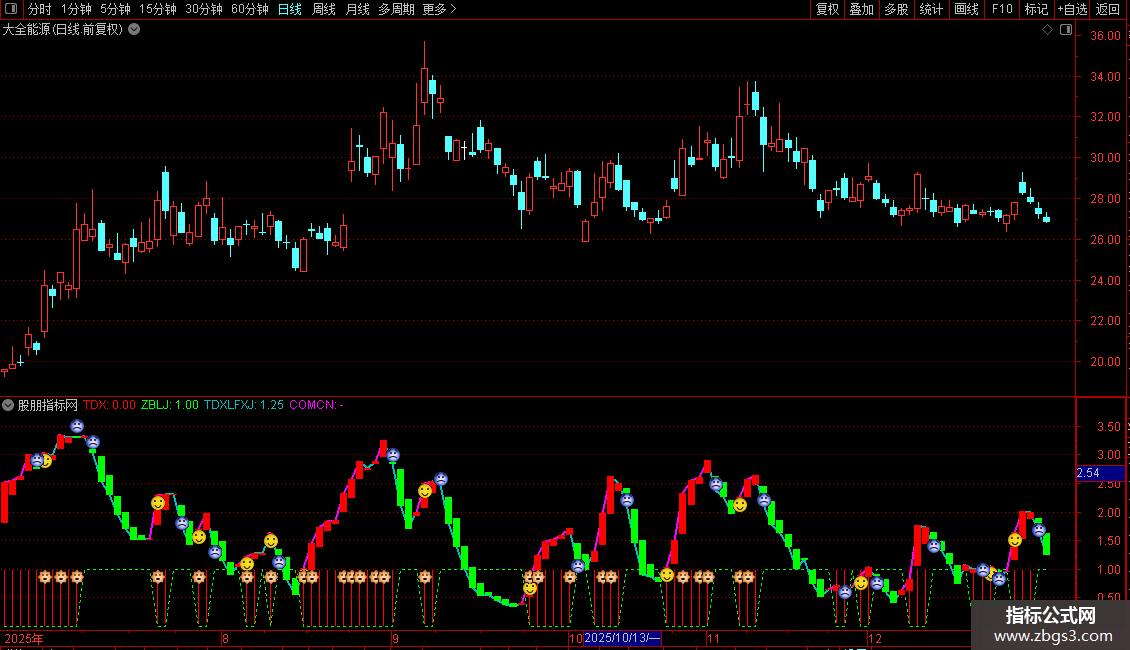This screenshot has width=1130, height=650.
Task: Expand the 更多 periods menu
Action: (x=439, y=9)
